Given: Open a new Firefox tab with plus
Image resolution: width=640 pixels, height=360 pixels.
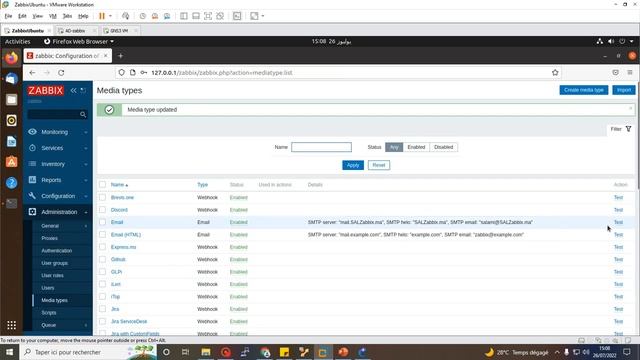Looking at the screenshot, I should [120, 56].
